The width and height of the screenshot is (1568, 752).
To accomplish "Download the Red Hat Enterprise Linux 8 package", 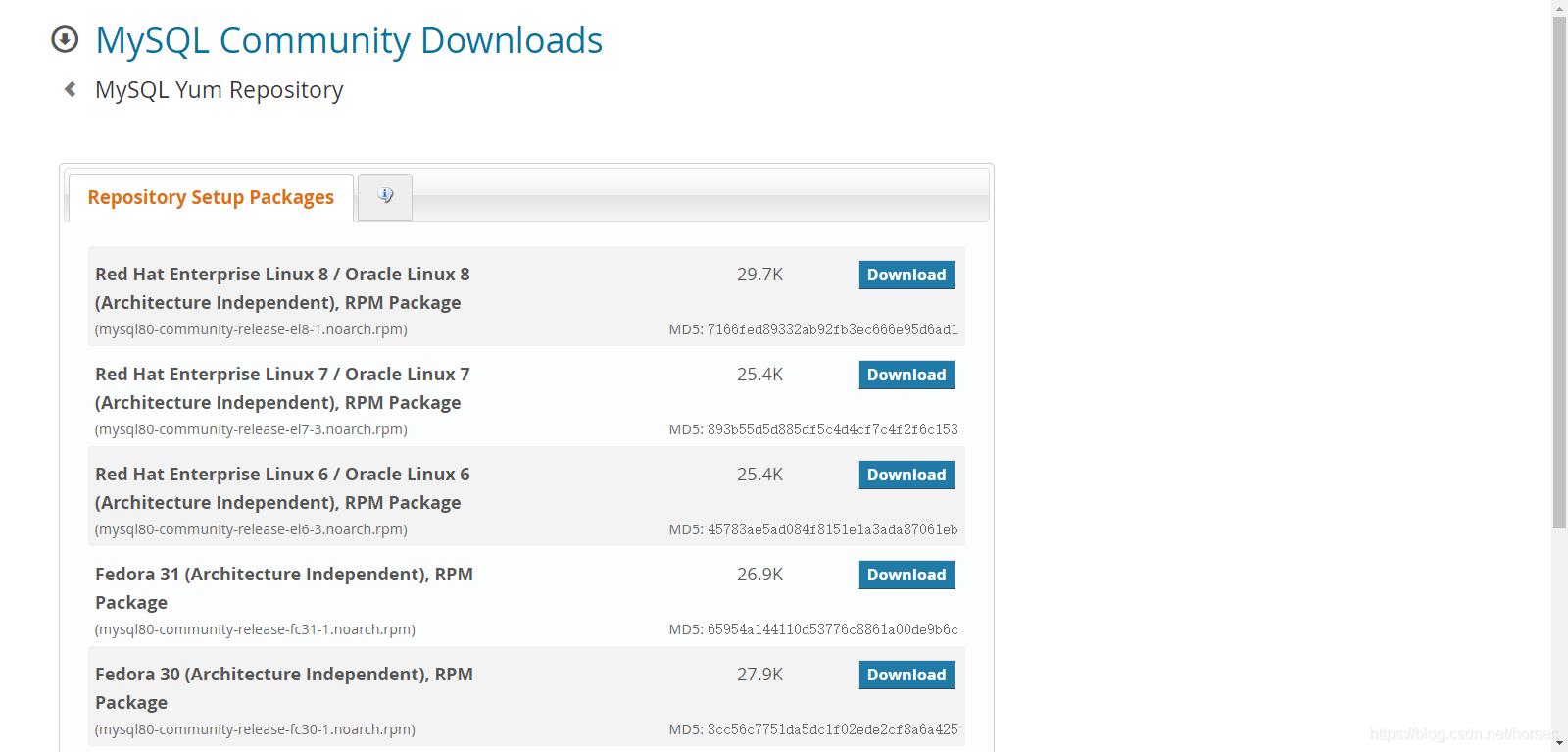I will (x=906, y=275).
